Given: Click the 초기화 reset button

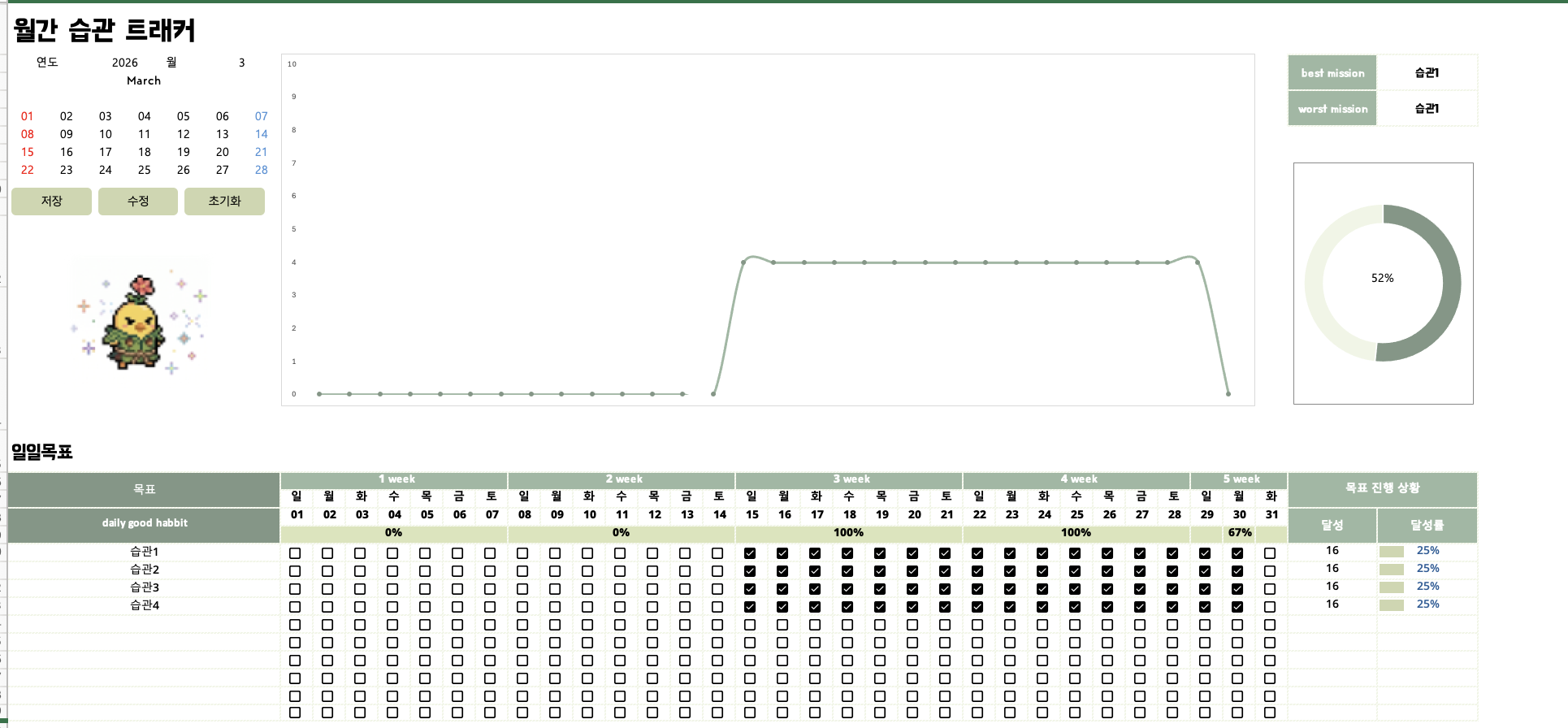Looking at the screenshot, I should tap(224, 201).
